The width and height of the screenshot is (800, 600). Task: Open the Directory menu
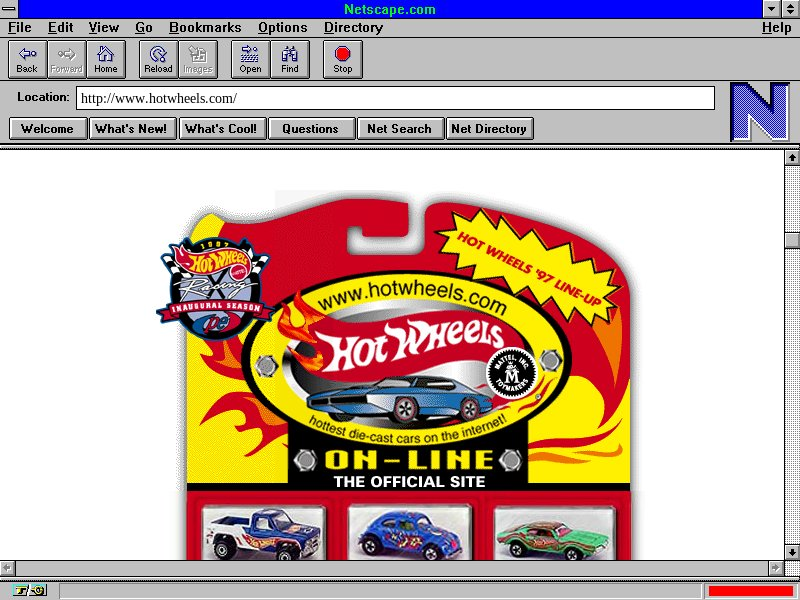[353, 28]
